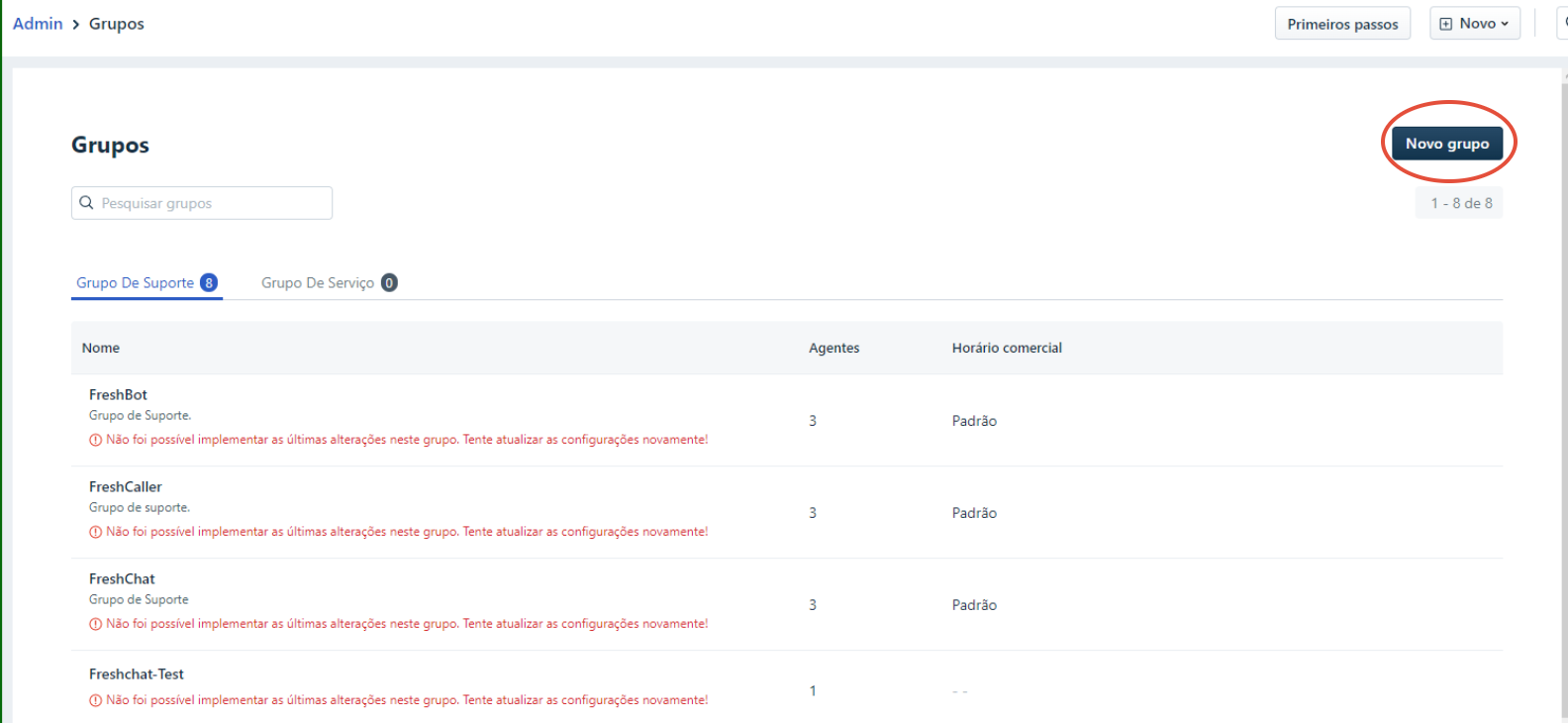The image size is (1568, 723).
Task: Click the search magnifier icon
Action: tap(86, 203)
